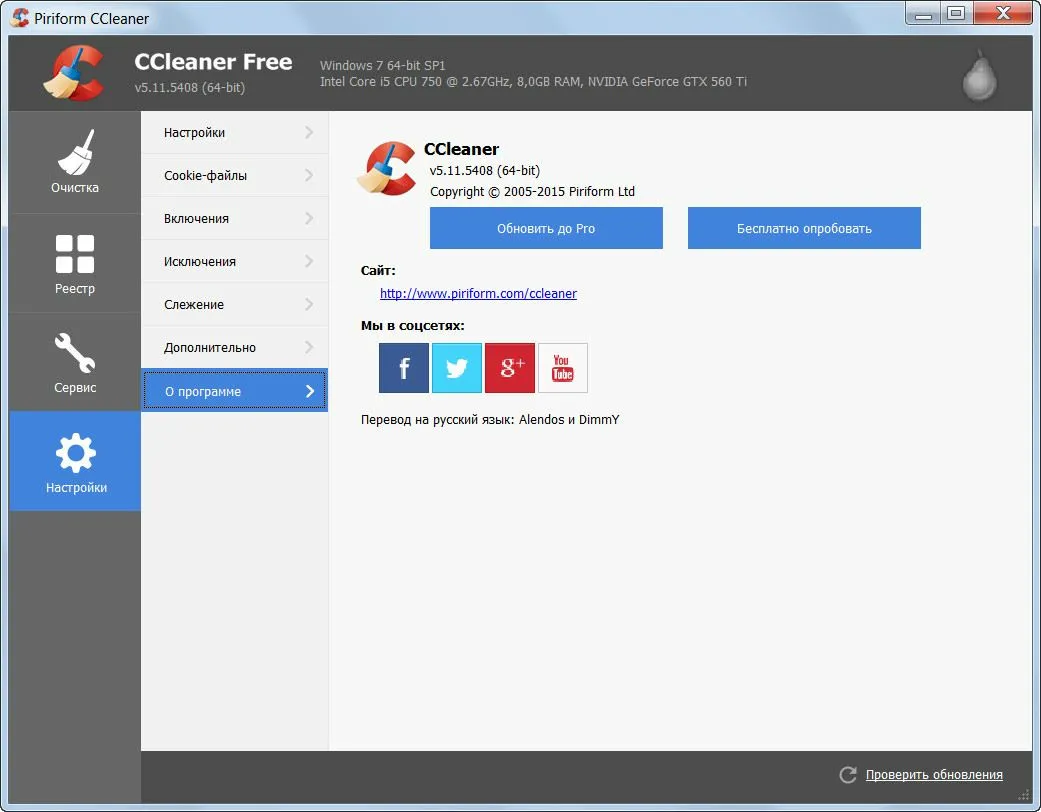Click the refresh icon beside Проверить обновления
The height and width of the screenshot is (812, 1041).
848,775
